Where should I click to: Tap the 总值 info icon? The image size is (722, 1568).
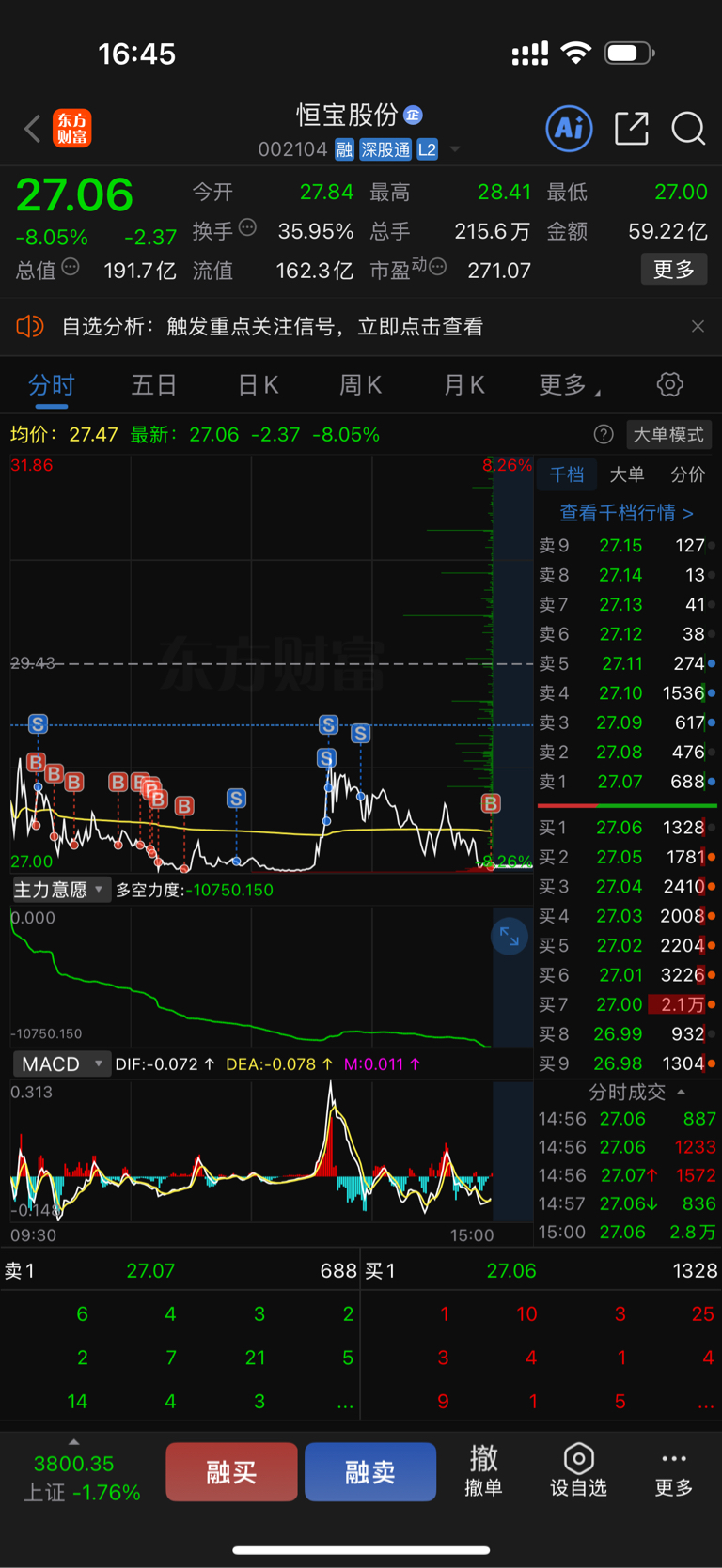click(71, 268)
